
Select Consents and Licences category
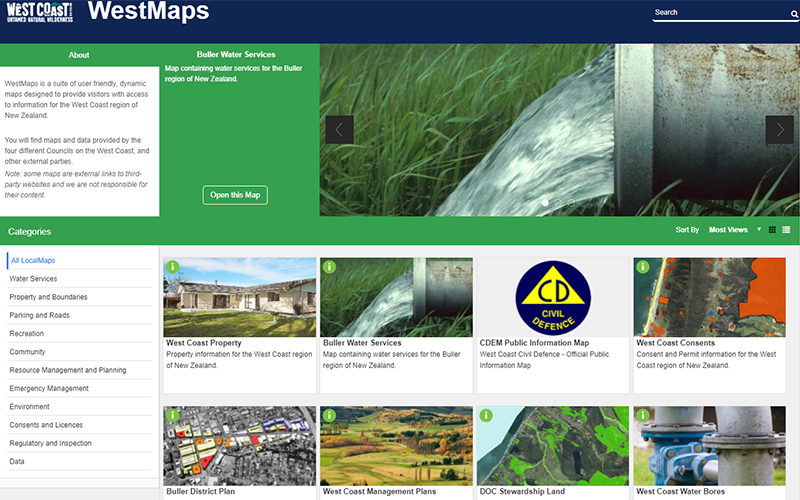pyautogui.click(x=79, y=425)
